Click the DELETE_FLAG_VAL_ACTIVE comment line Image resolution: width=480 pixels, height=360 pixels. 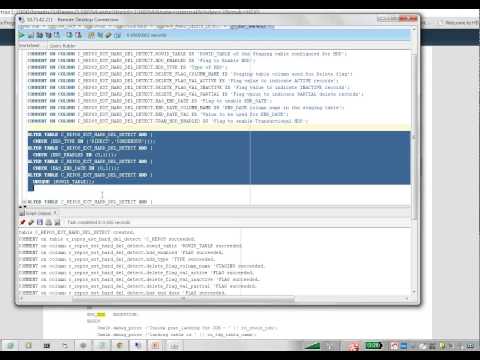[183, 81]
